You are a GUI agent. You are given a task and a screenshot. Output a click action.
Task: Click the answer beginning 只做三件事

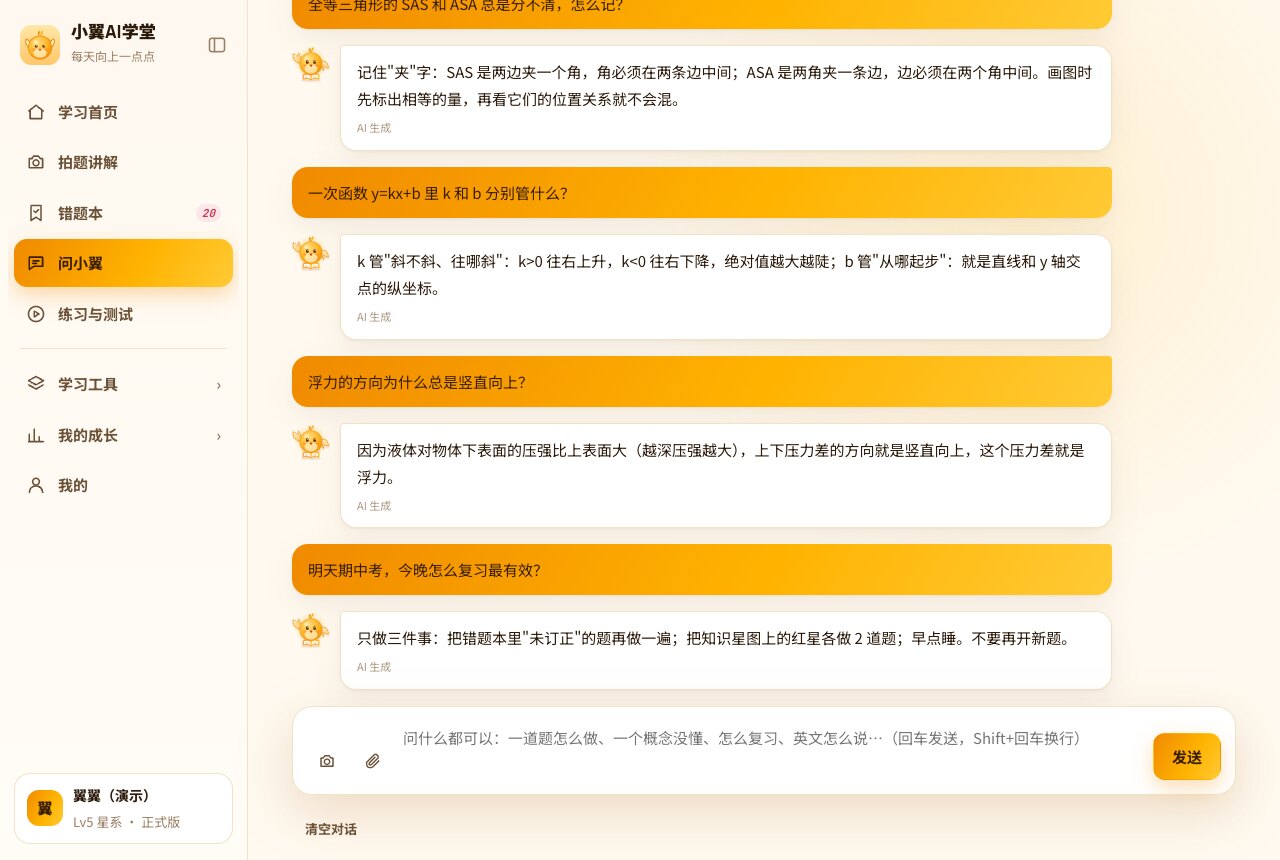point(726,650)
